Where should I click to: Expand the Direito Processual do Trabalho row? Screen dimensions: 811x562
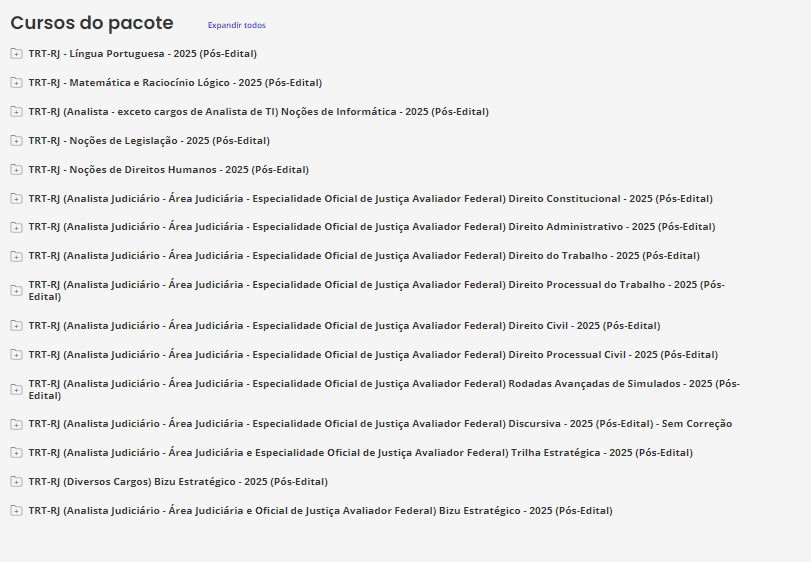(16, 290)
